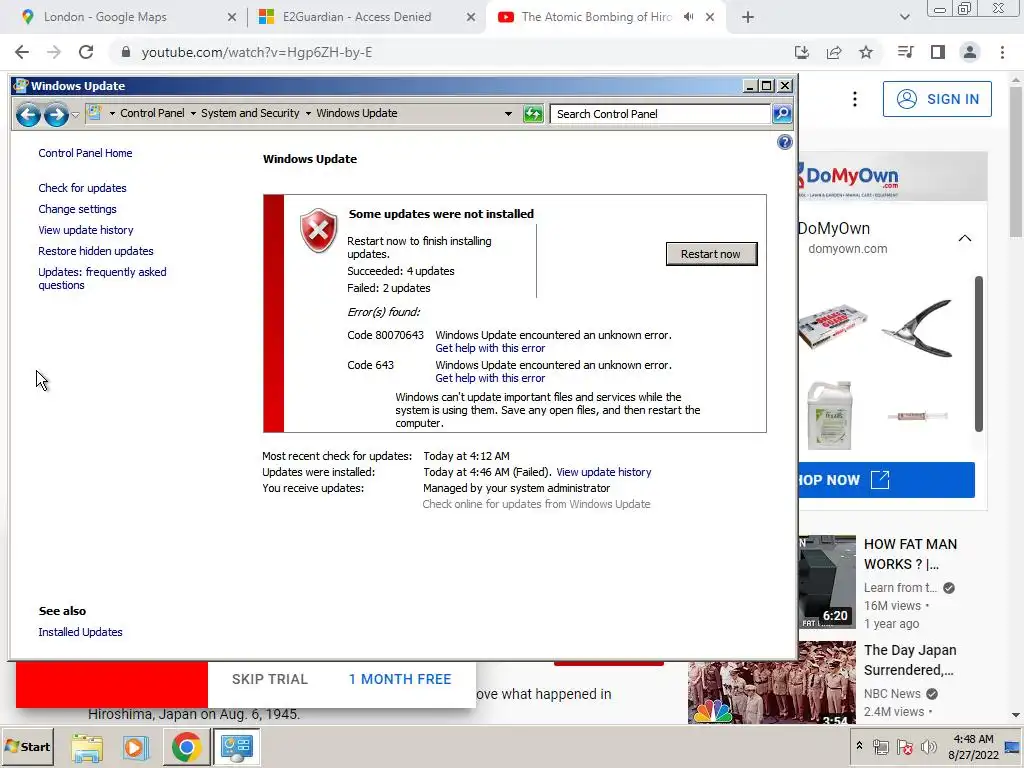The width and height of the screenshot is (1024, 768).
Task: Open YouTube settings three-dot icon
Action: pyautogui.click(x=855, y=99)
